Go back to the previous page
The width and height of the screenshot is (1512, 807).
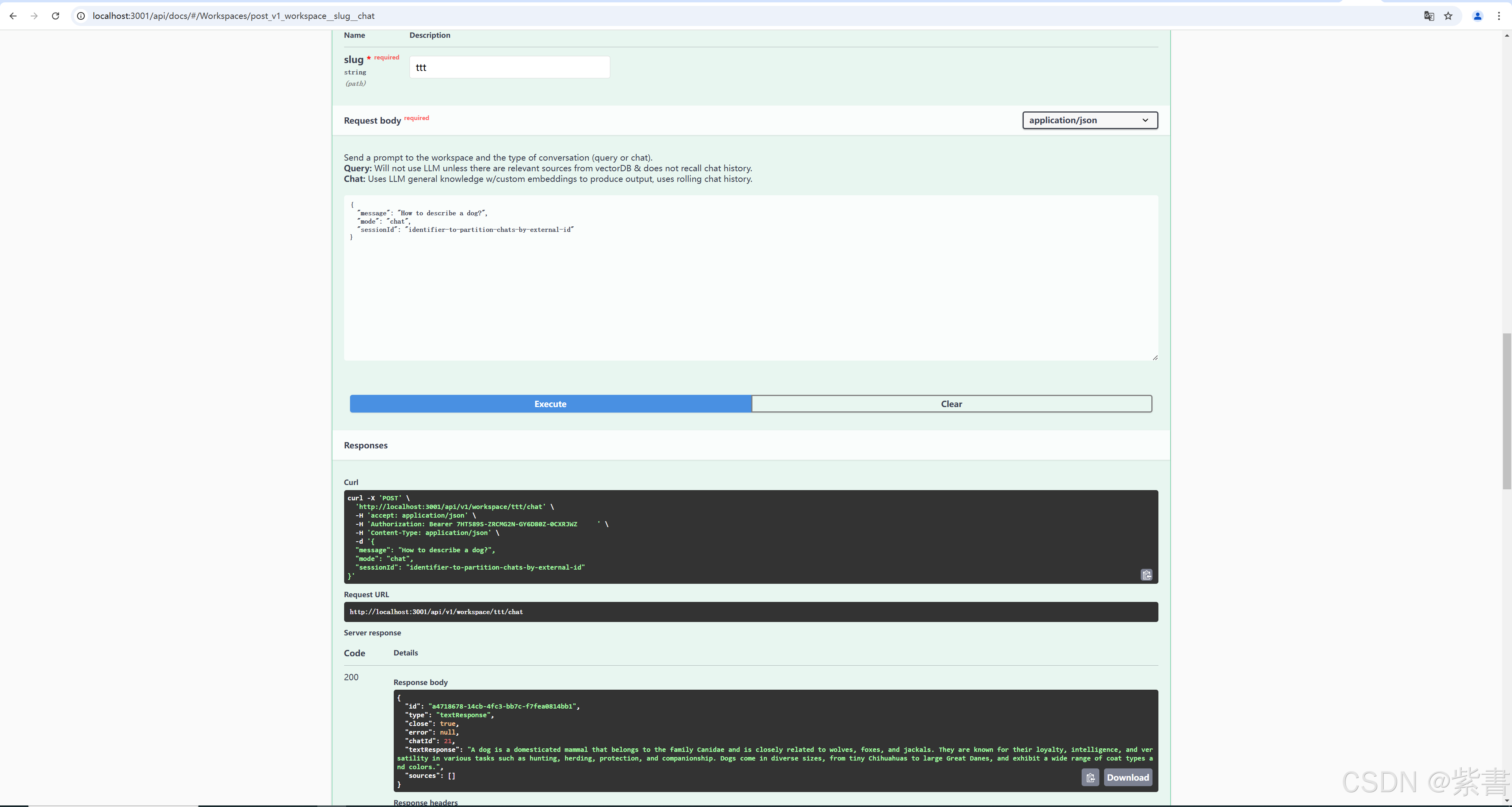[x=13, y=16]
